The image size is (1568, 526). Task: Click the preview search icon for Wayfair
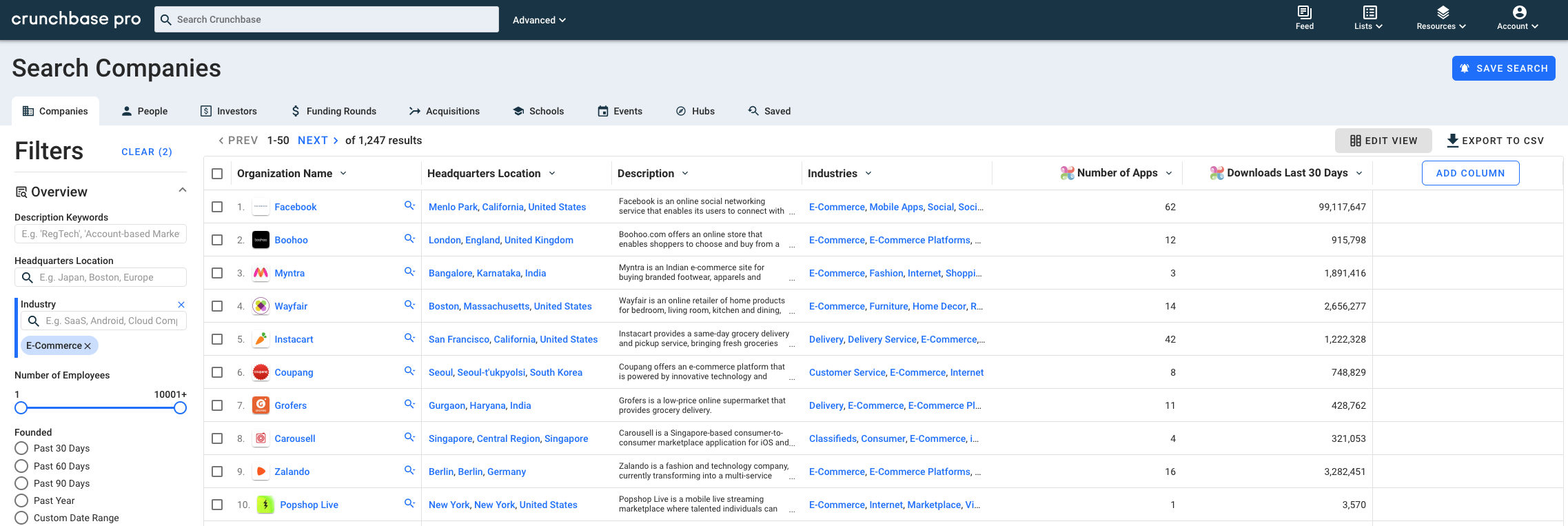tap(409, 305)
